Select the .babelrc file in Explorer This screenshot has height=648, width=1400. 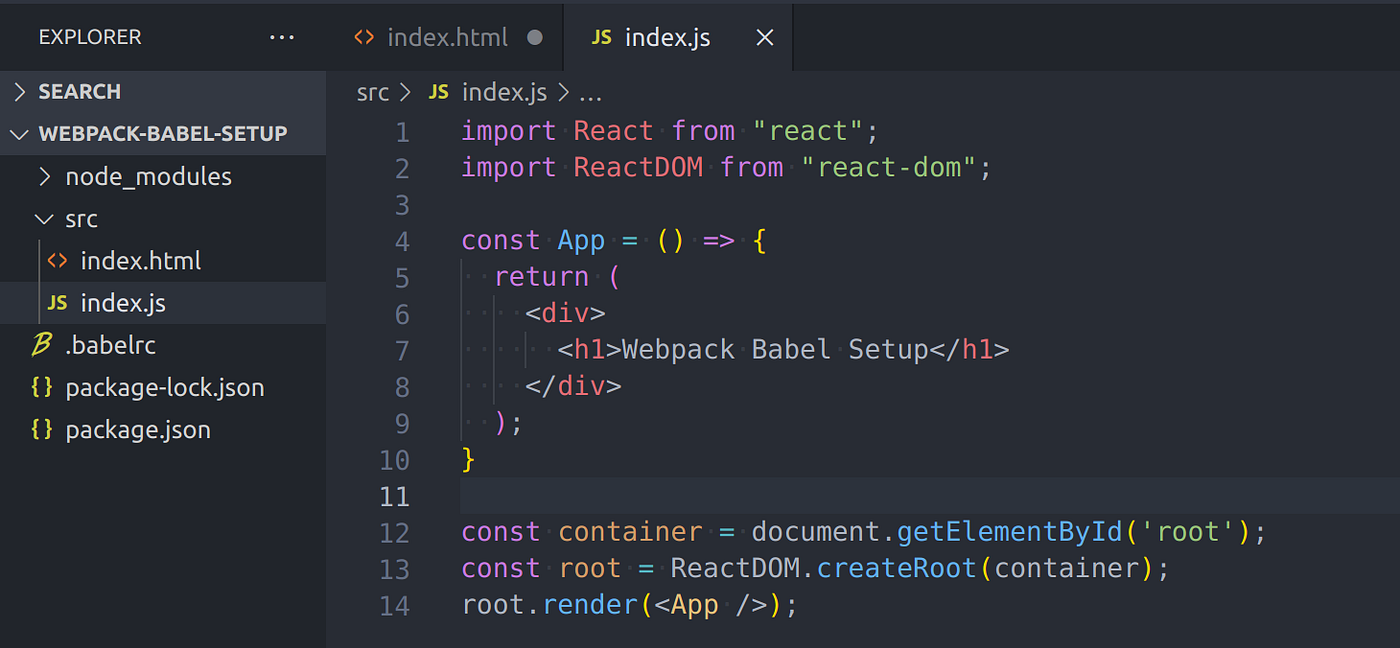tap(111, 345)
